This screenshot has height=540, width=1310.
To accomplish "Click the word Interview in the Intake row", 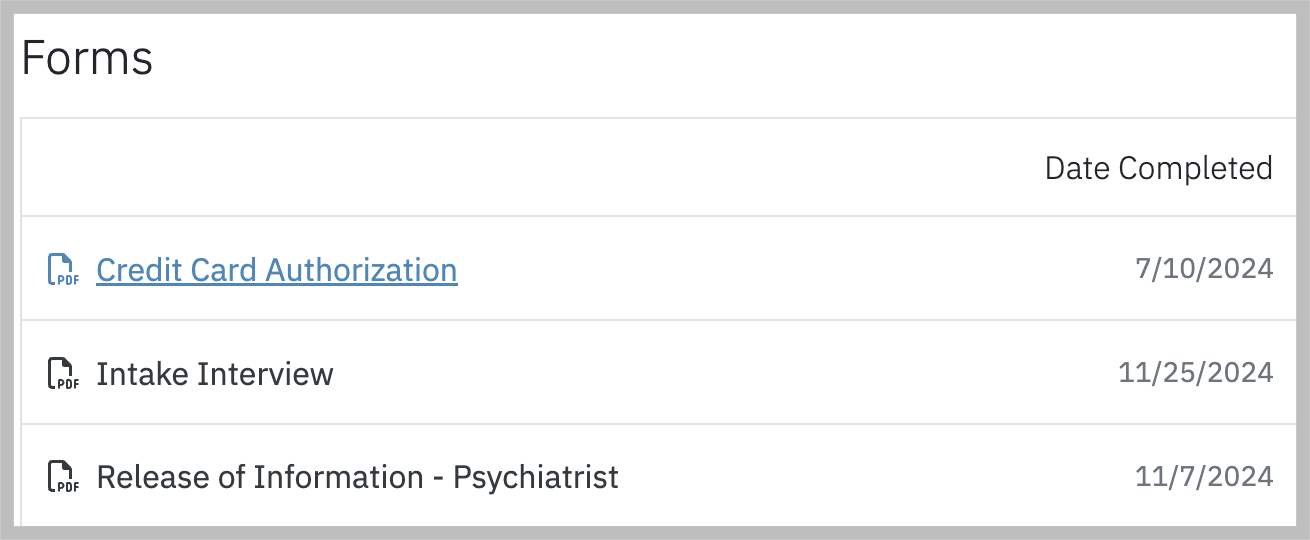I will 265,374.
